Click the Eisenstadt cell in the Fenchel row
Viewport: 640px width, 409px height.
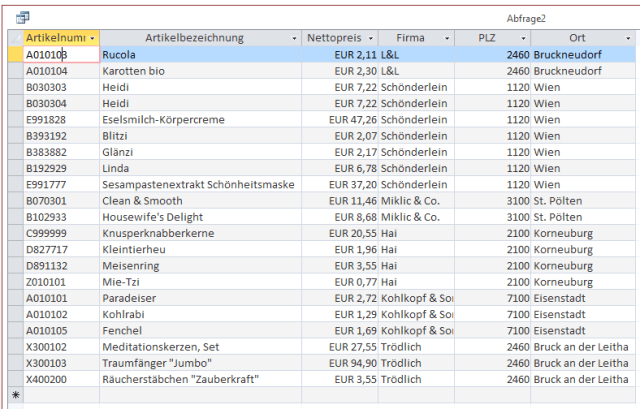(580, 330)
